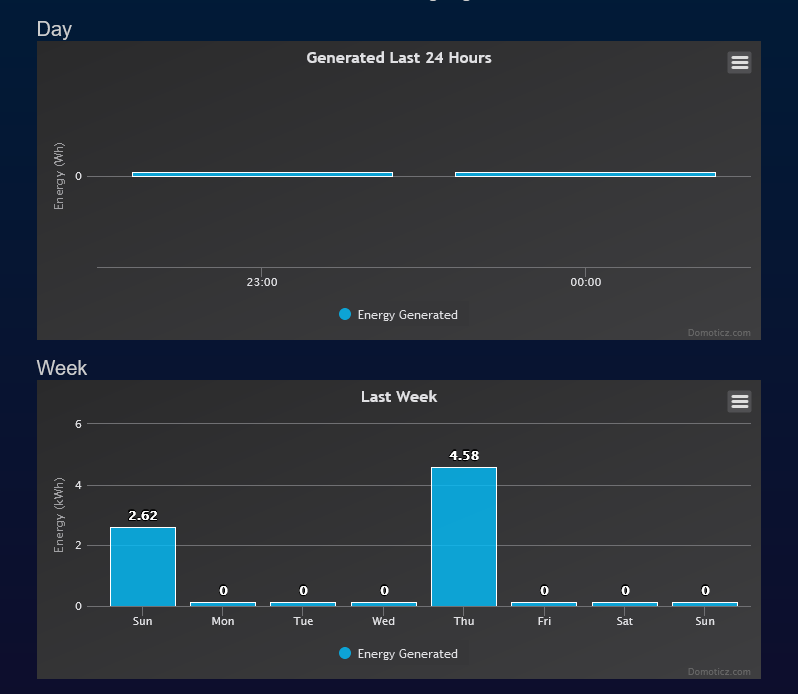The height and width of the screenshot is (694, 798).
Task: Select the Wednesday zero-value bar
Action: [x=384, y=604]
